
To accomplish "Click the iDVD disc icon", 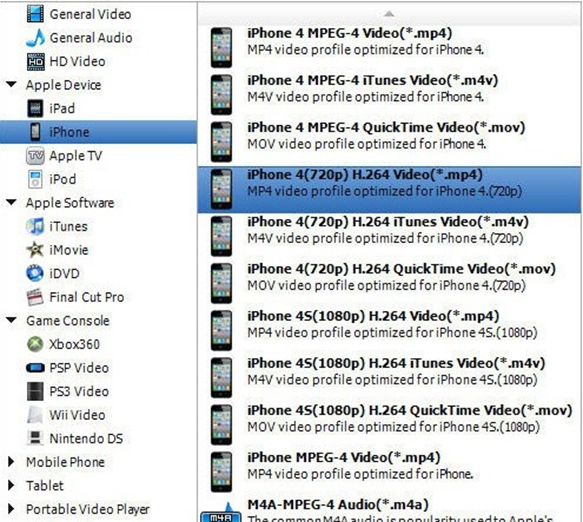I will point(35,273).
